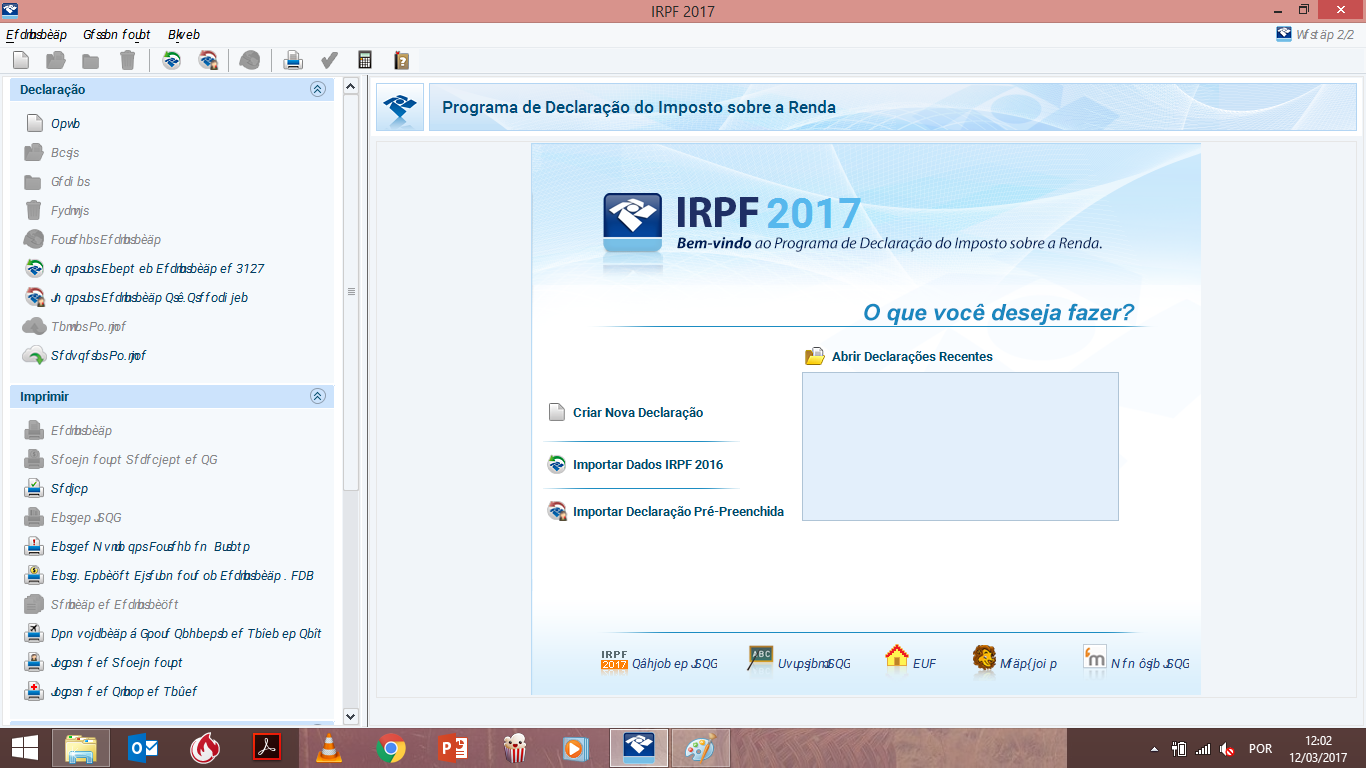Open the calculator toolbar icon
The width and height of the screenshot is (1366, 768).
pyautogui.click(x=365, y=61)
